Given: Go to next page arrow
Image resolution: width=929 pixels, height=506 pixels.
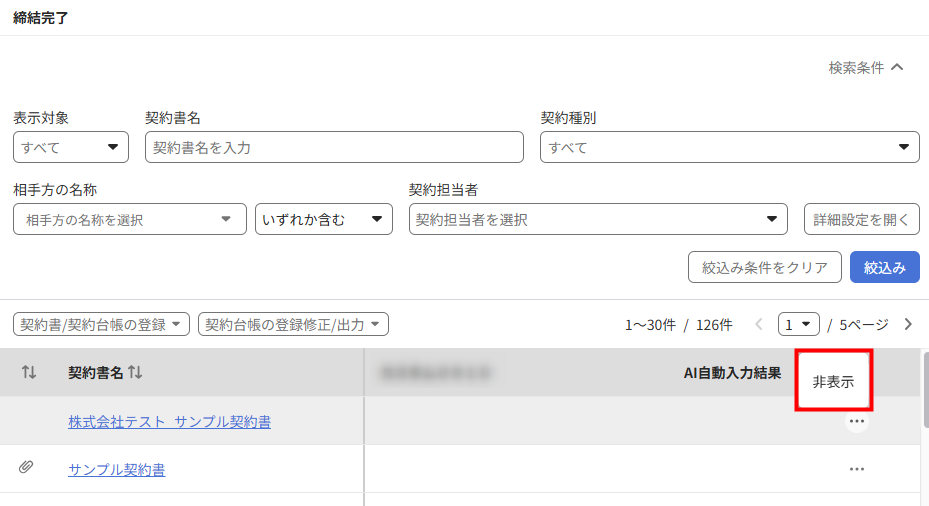Looking at the screenshot, I should click(x=908, y=324).
